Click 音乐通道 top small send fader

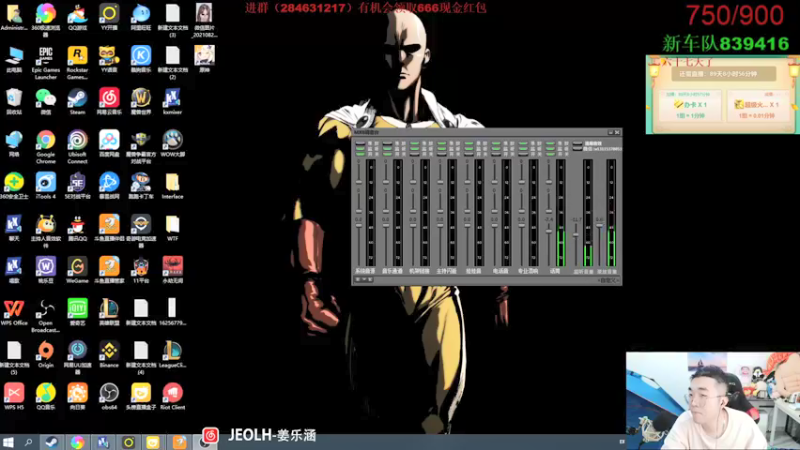386,182
